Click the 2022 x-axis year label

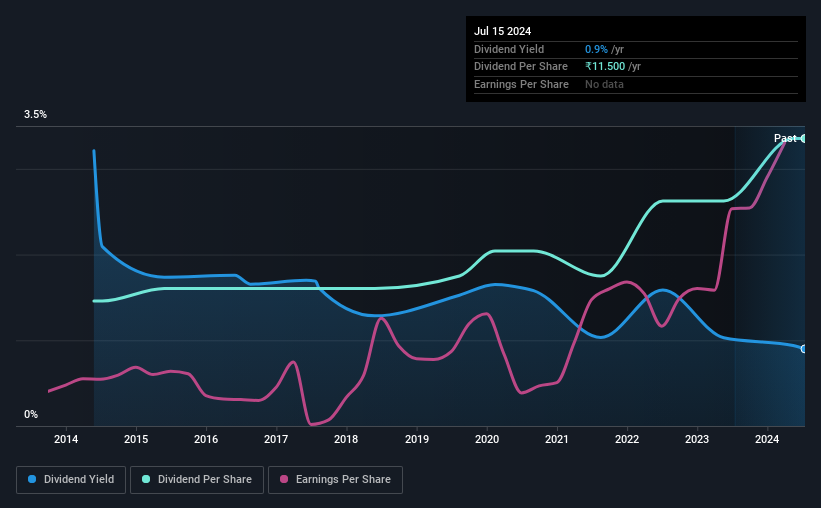coord(627,439)
